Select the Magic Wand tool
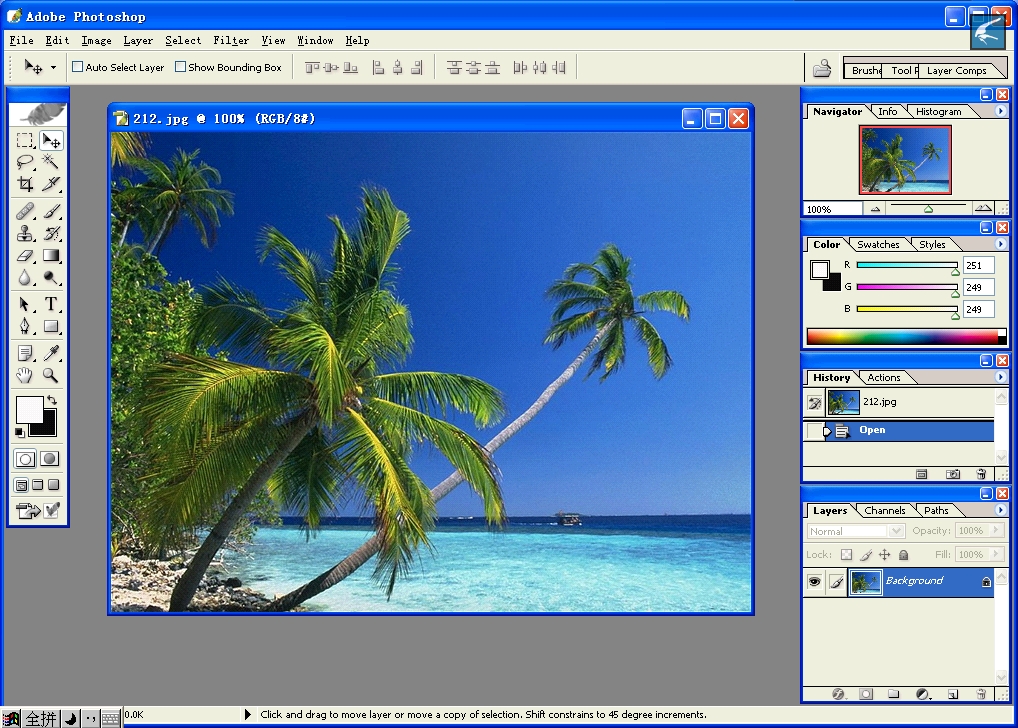Viewport: 1018px width, 728px height. tap(51, 162)
